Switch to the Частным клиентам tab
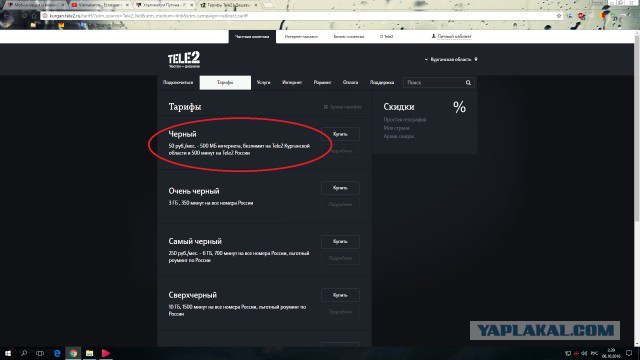 (252, 36)
